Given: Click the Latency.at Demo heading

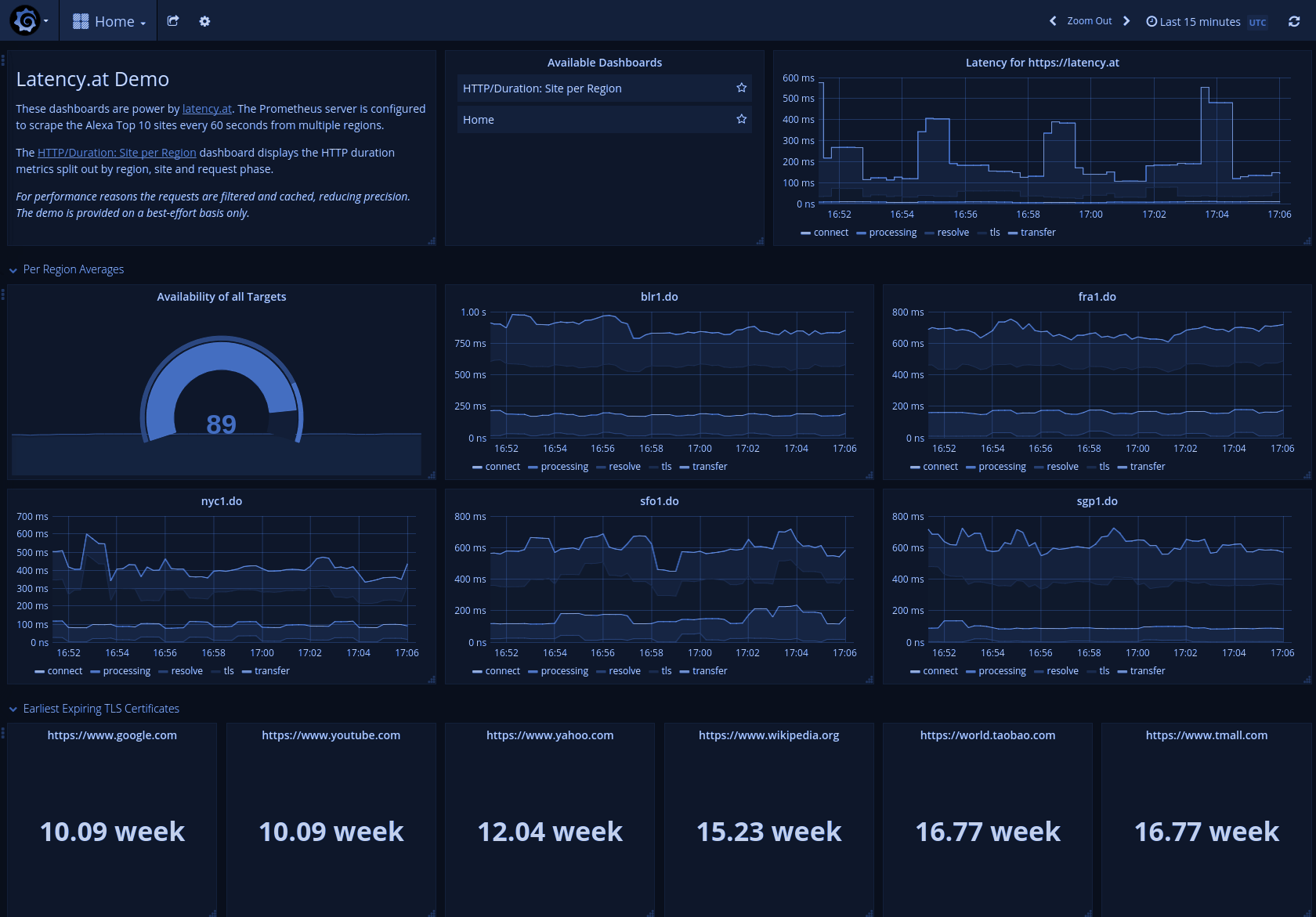Looking at the screenshot, I should coord(92,79).
